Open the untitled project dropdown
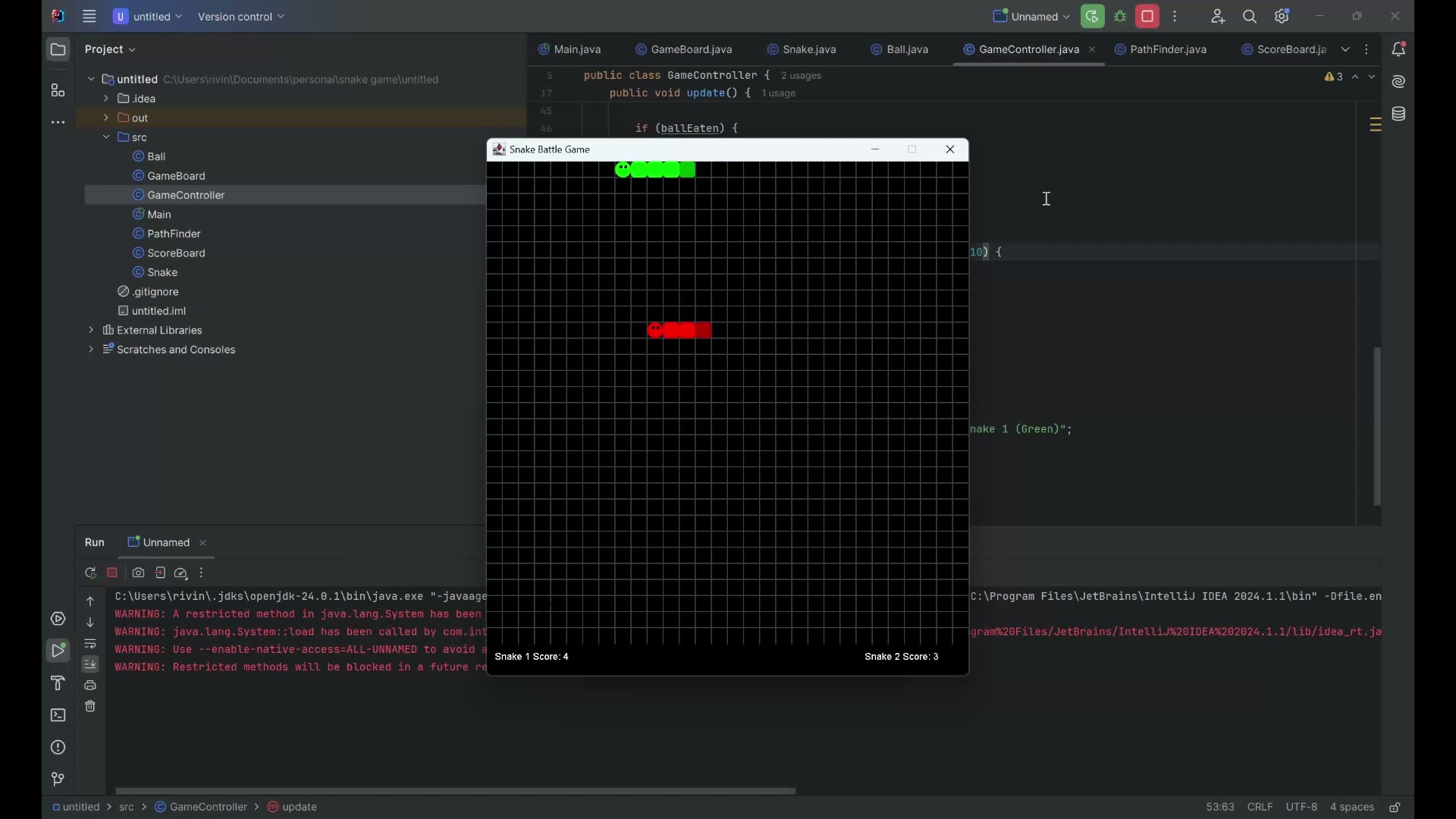1456x819 pixels. click(x=148, y=17)
